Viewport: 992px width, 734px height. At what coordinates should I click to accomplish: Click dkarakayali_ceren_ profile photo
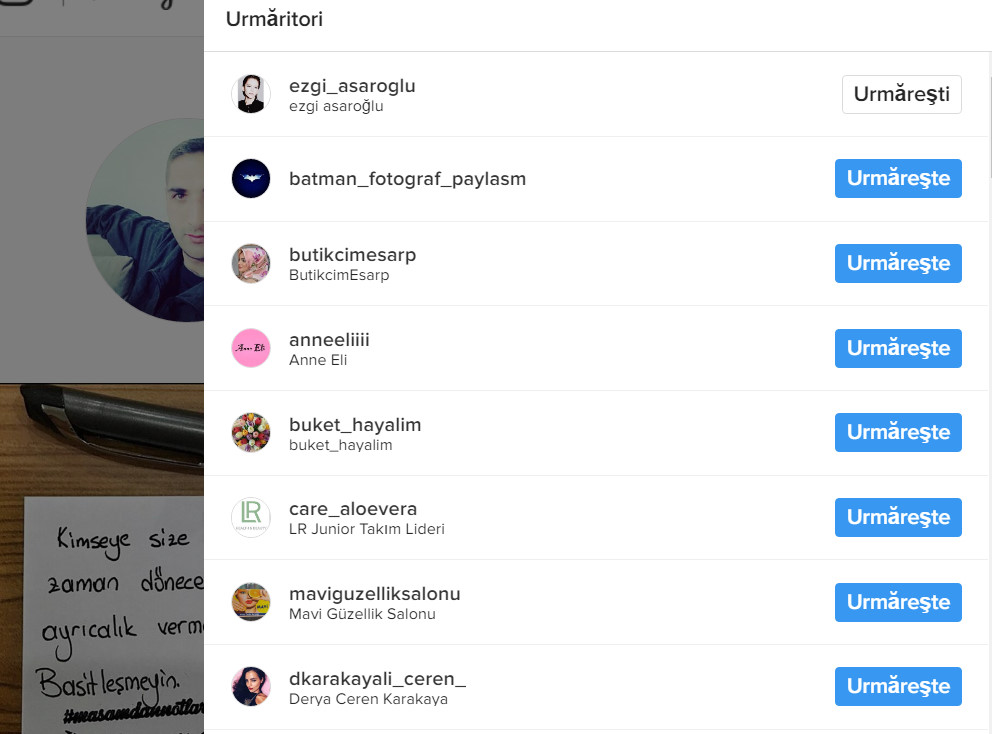251,687
